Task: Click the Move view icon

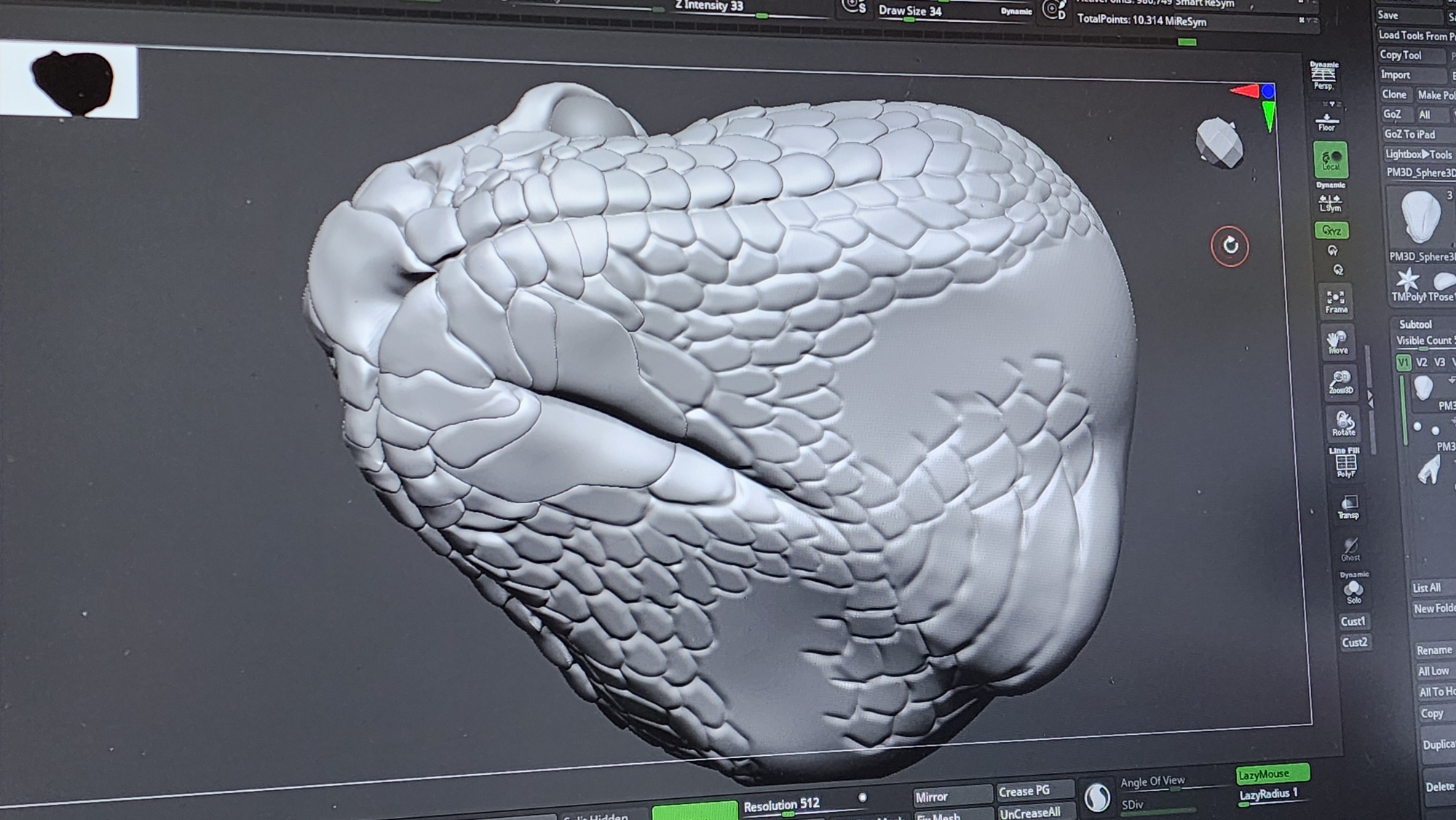Action: point(1338,342)
